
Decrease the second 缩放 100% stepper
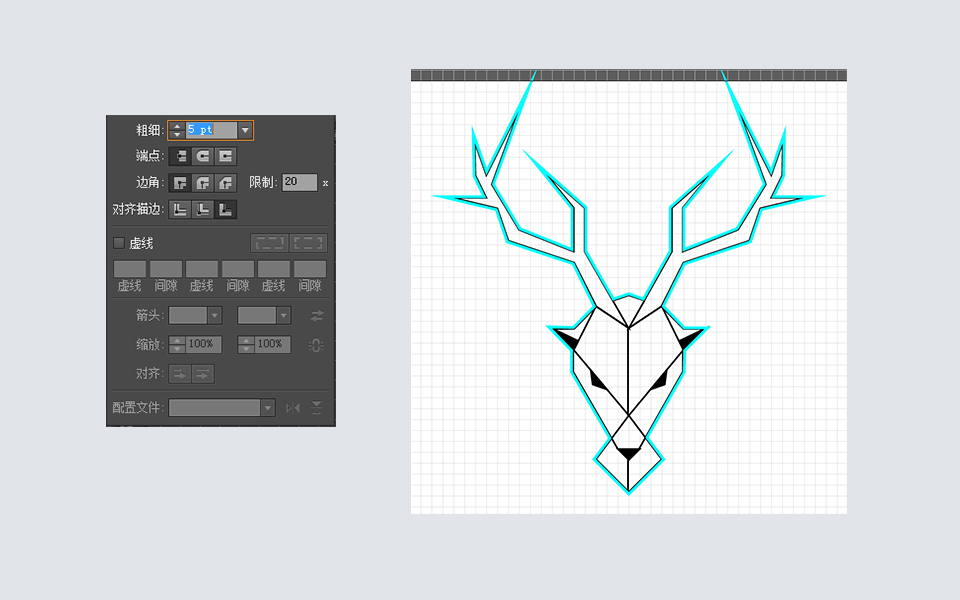click(x=246, y=349)
